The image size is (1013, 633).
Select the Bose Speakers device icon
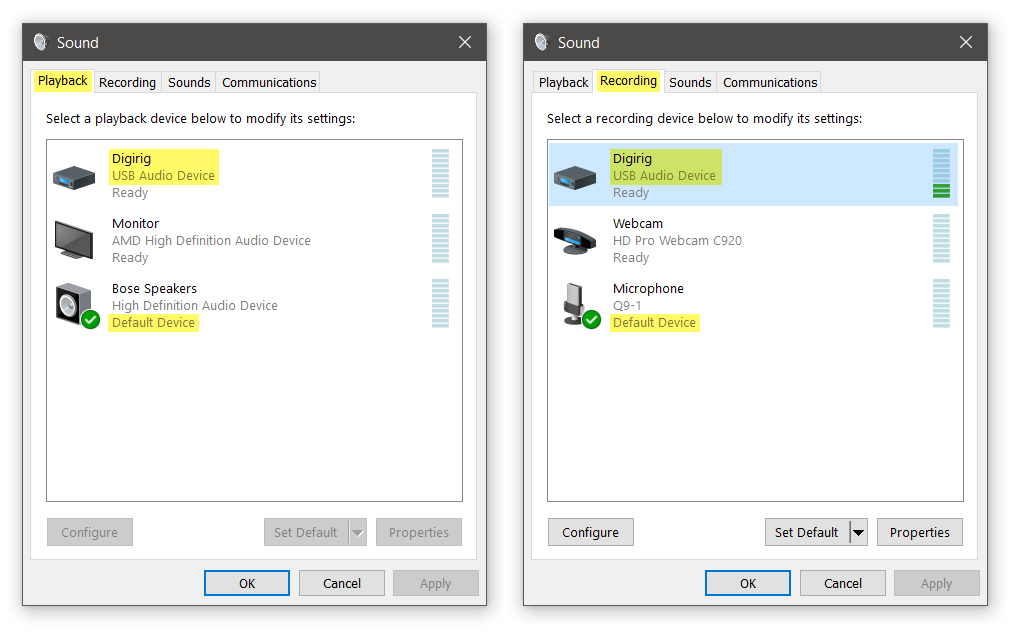(77, 305)
